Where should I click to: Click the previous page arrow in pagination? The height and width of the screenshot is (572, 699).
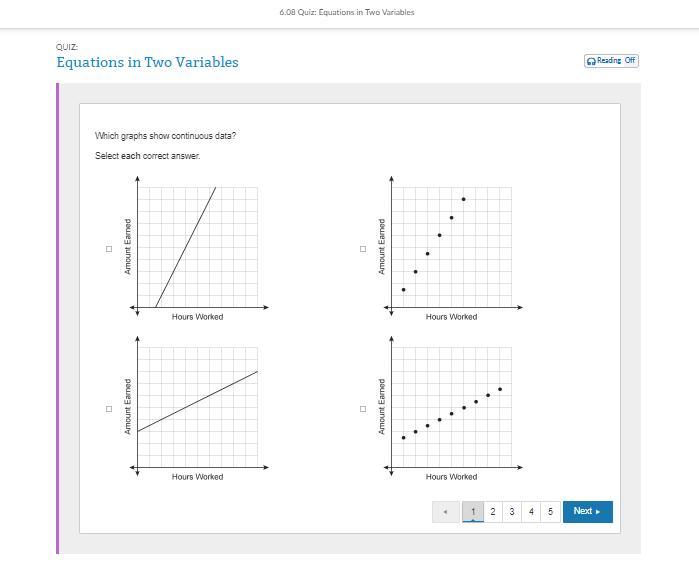[445, 512]
